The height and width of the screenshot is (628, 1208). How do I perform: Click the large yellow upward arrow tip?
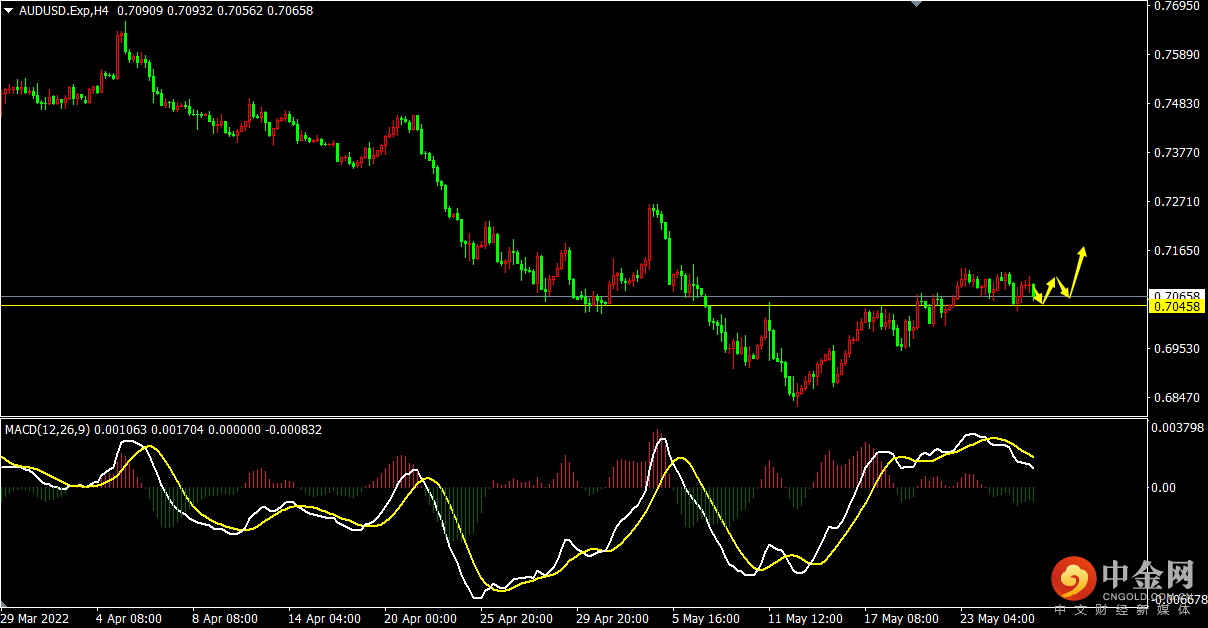[x=1082, y=250]
